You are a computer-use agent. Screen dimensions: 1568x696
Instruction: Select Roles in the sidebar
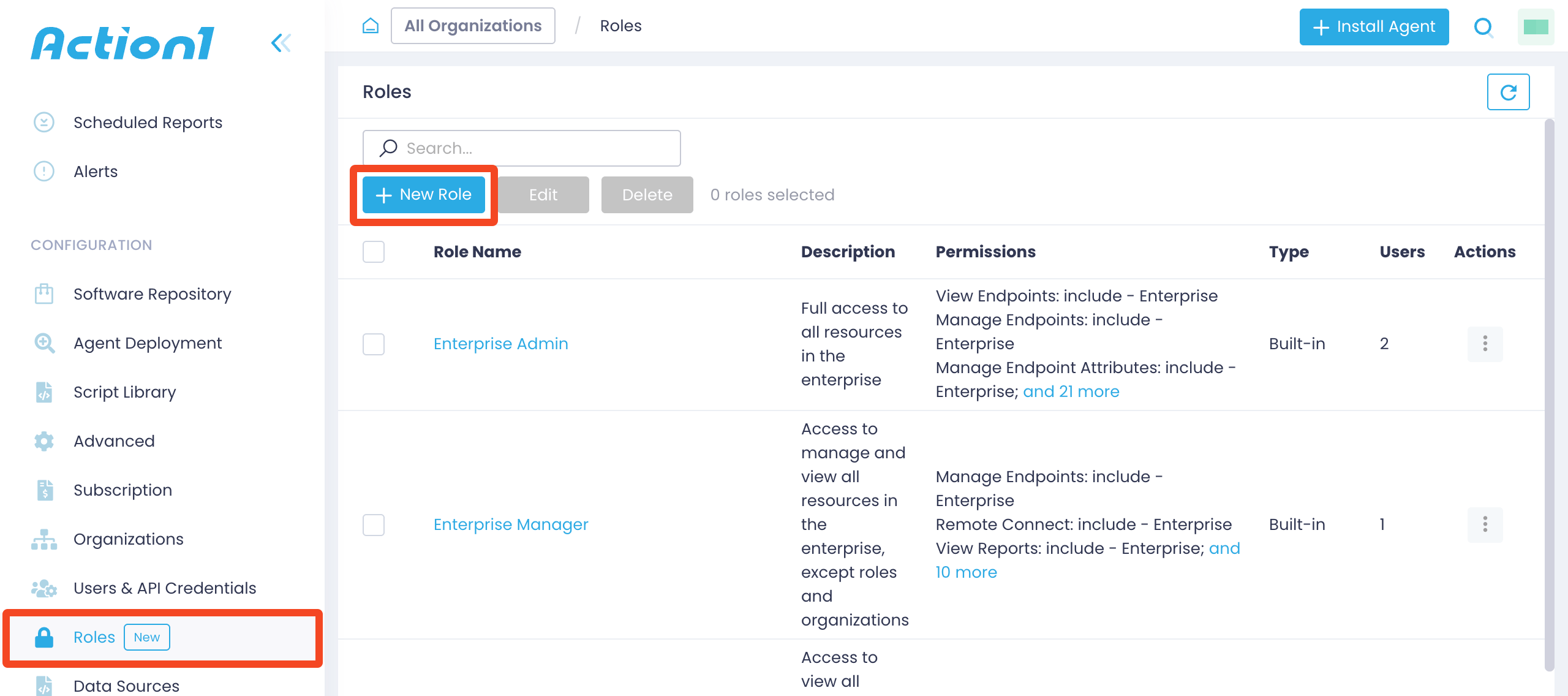click(163, 637)
